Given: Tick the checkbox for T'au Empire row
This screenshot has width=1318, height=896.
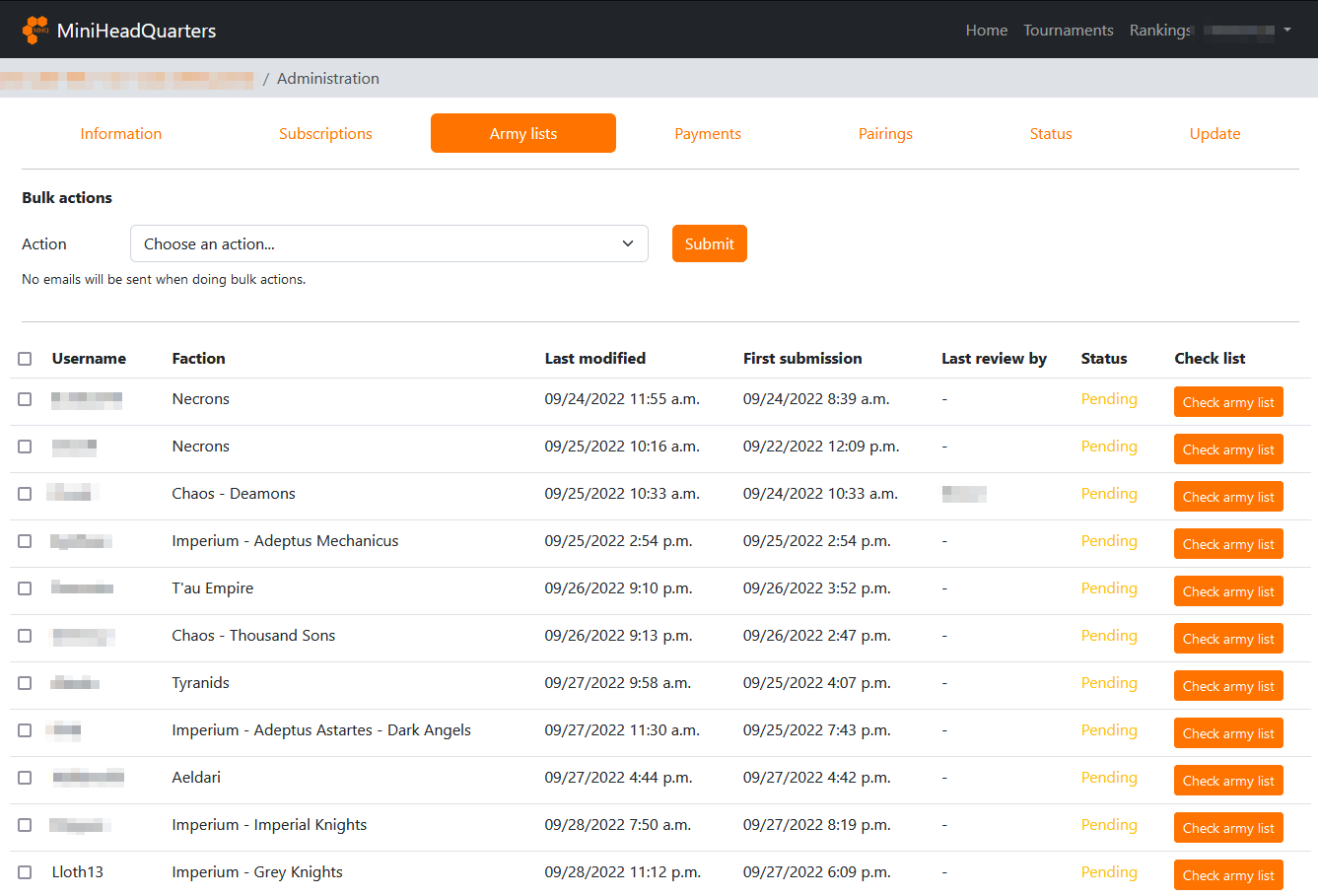Looking at the screenshot, I should [x=25, y=588].
